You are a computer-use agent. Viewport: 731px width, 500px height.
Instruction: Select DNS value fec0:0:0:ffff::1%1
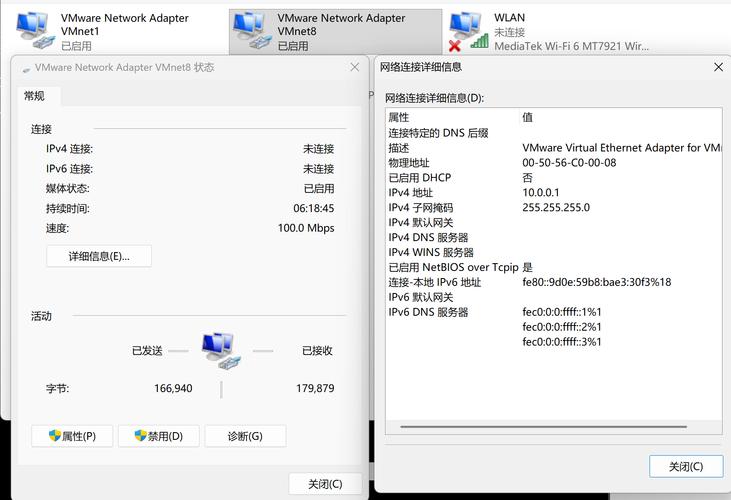562,312
